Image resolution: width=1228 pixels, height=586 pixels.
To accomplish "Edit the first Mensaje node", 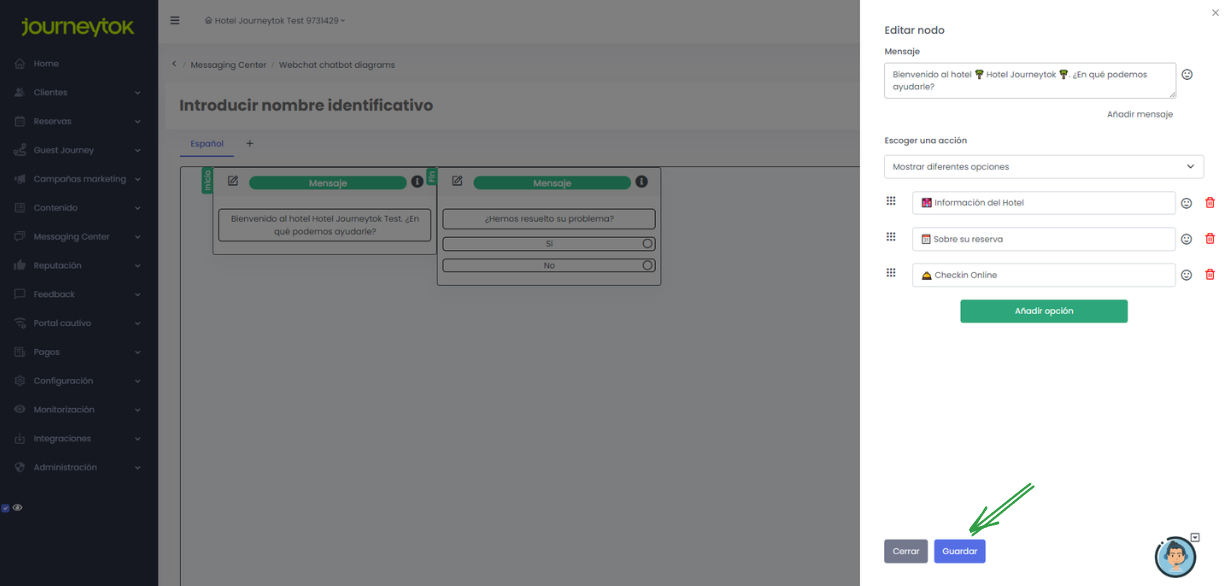I will (233, 181).
